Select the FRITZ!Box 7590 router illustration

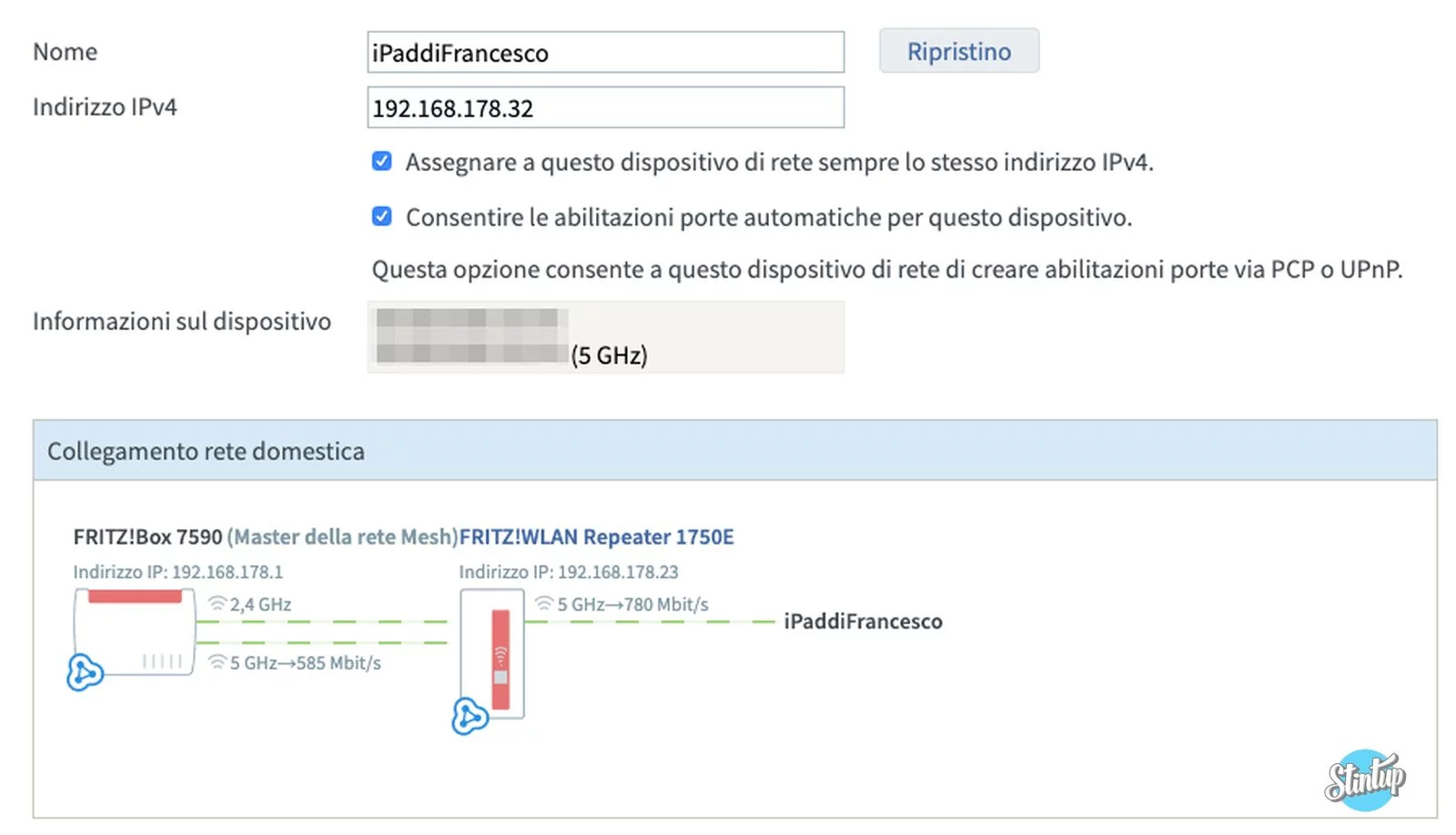pos(134,632)
